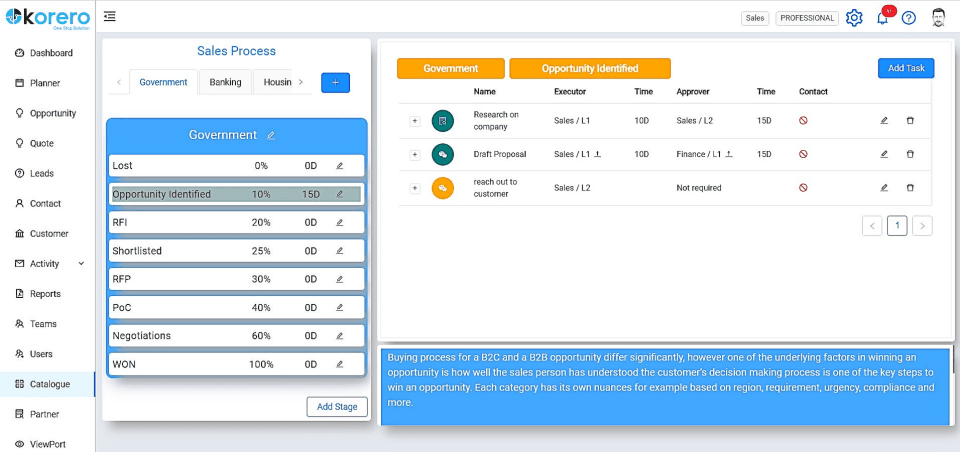
Task: Edit the RFI stage pencil icon
Action: point(339,222)
